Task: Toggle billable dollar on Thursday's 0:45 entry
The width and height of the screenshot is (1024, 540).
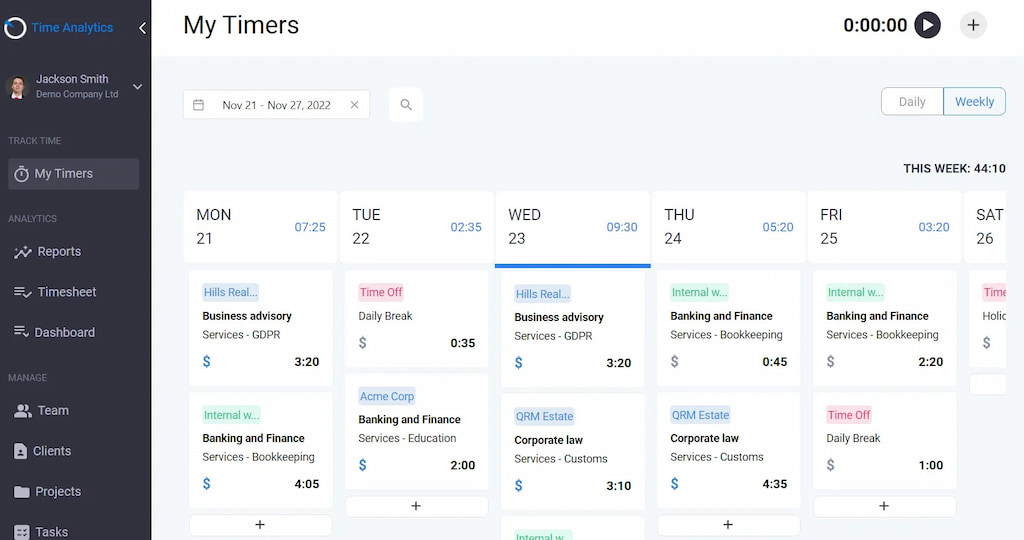Action: click(x=675, y=361)
